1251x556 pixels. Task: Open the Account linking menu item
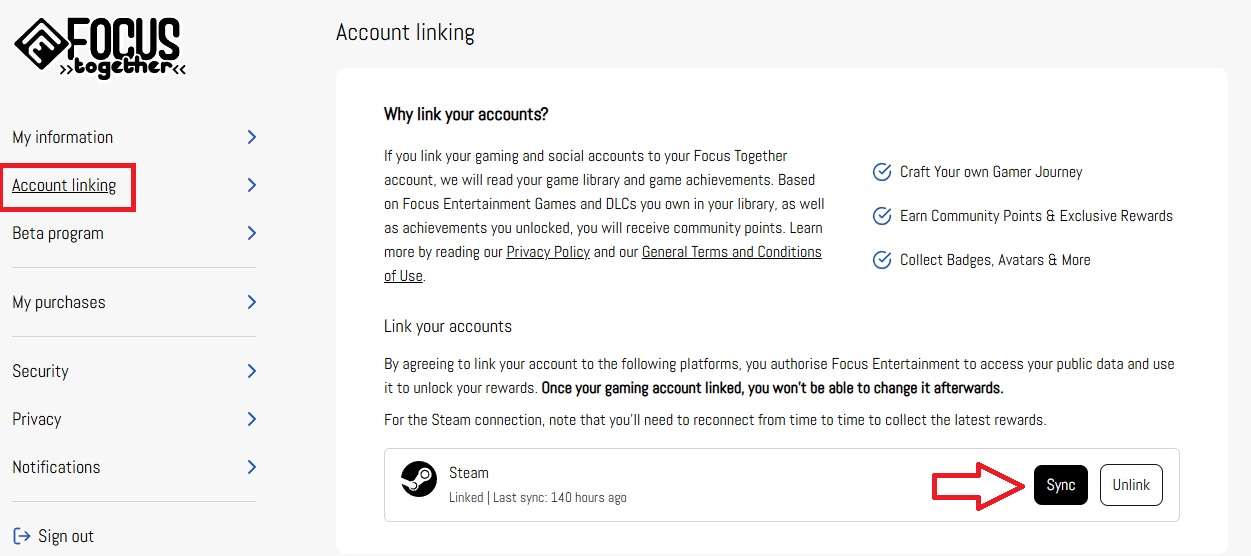click(64, 185)
